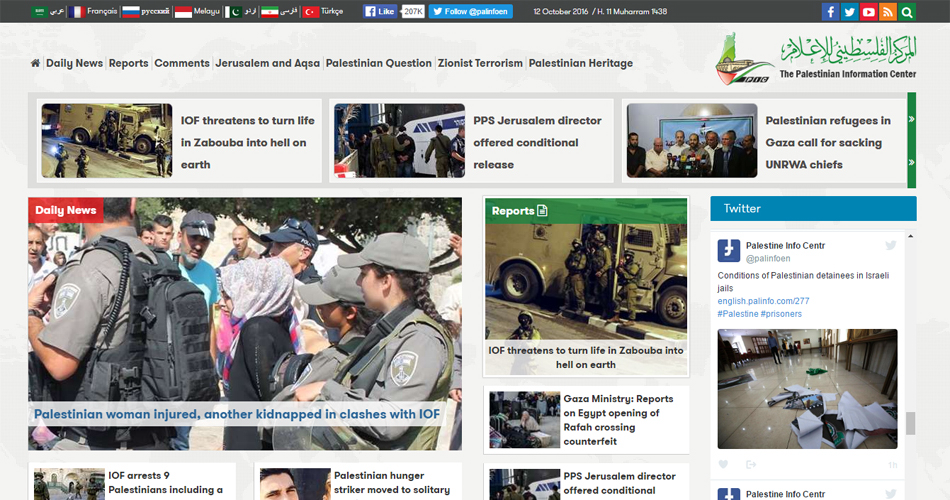The image size is (950, 500).
Task: Click the Twitter feed scrollbar thumb
Action: tap(910, 423)
